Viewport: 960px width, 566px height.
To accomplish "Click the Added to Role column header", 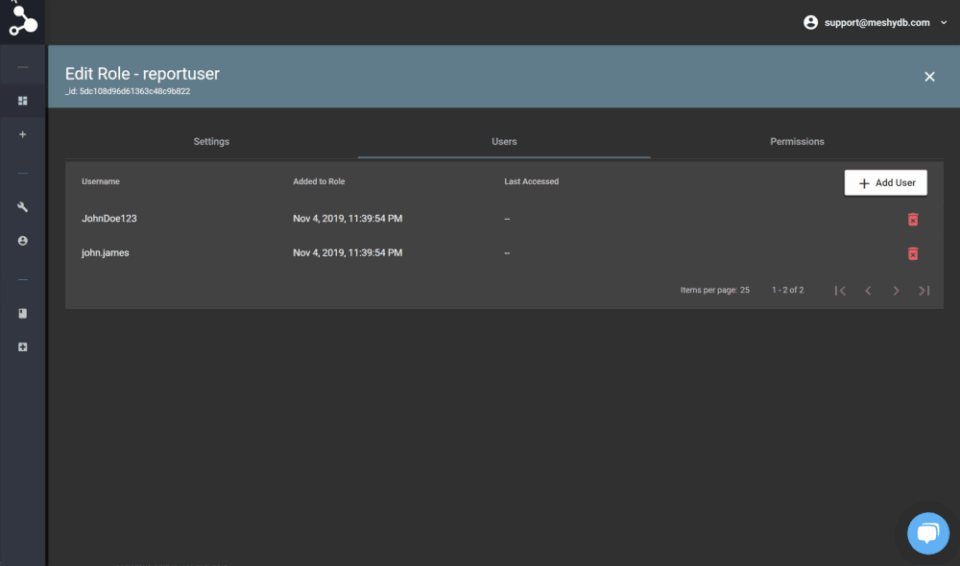I will click(x=318, y=181).
